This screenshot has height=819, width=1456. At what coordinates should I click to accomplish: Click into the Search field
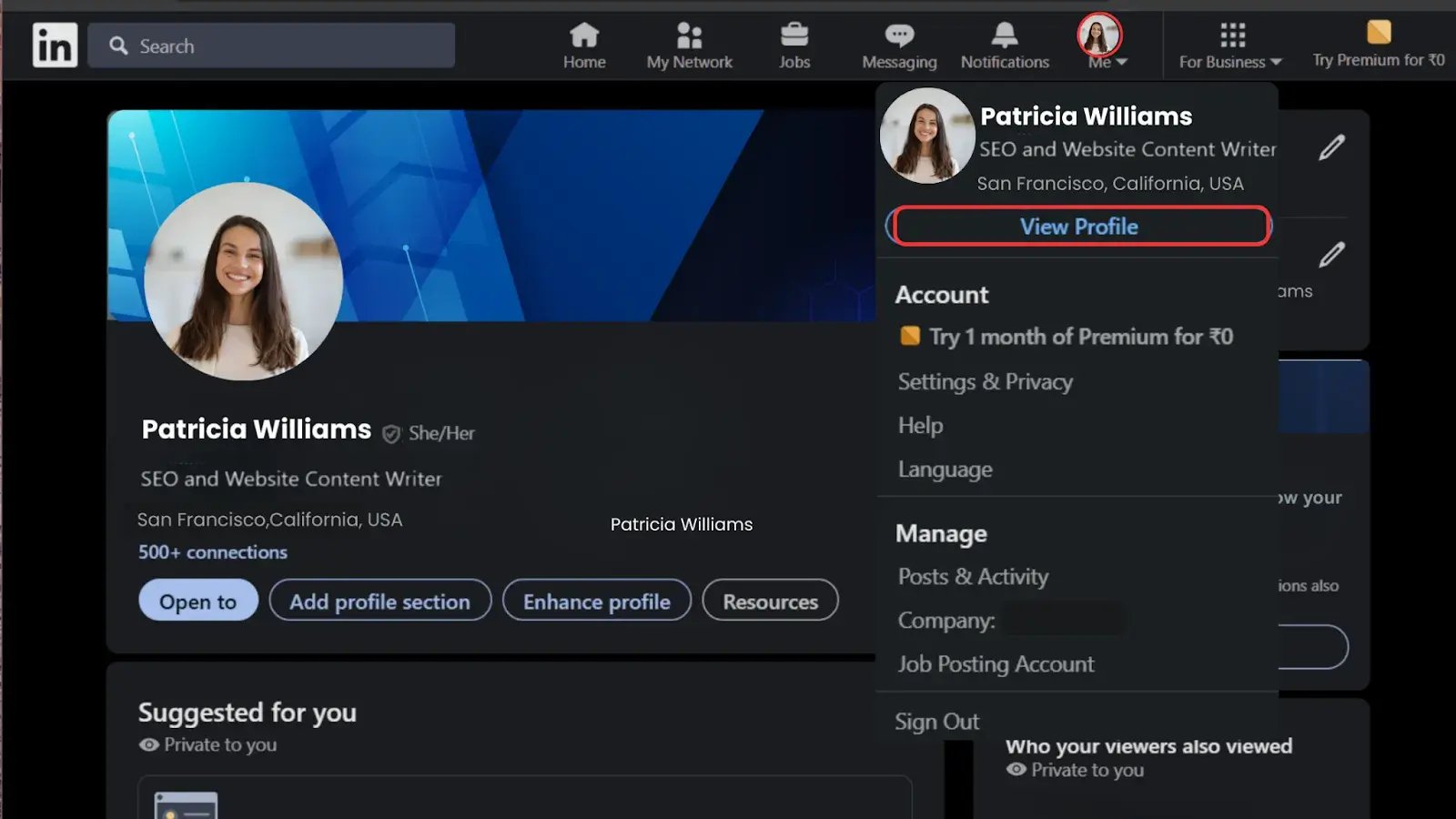[x=282, y=46]
